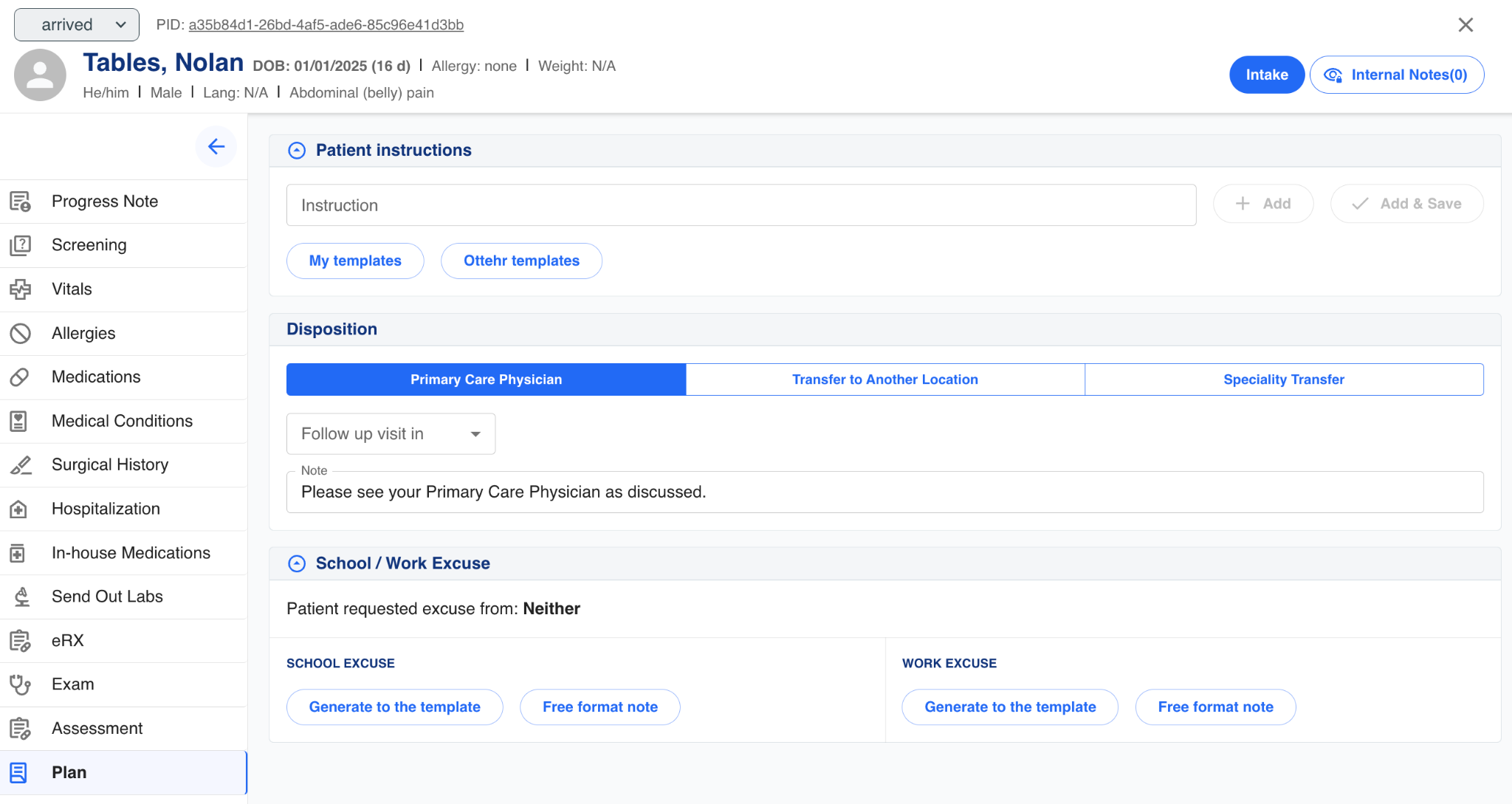The height and width of the screenshot is (804, 1512).
Task: Click the Ottehr templates button
Action: (521, 261)
